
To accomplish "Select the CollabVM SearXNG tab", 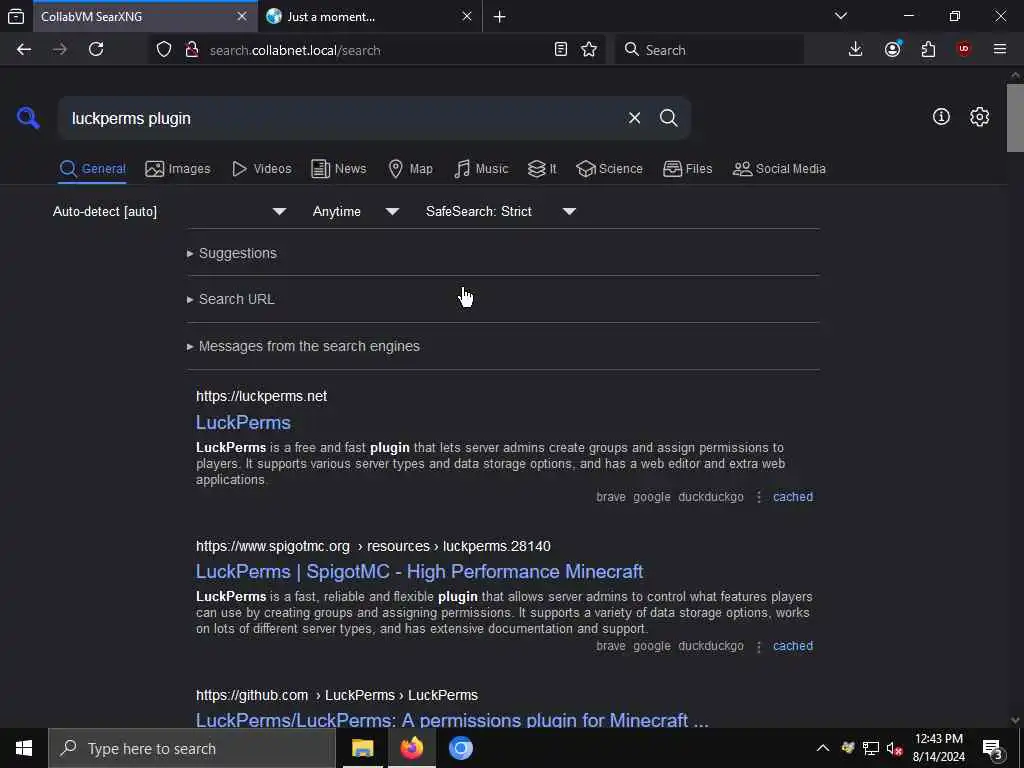I will coord(146,17).
